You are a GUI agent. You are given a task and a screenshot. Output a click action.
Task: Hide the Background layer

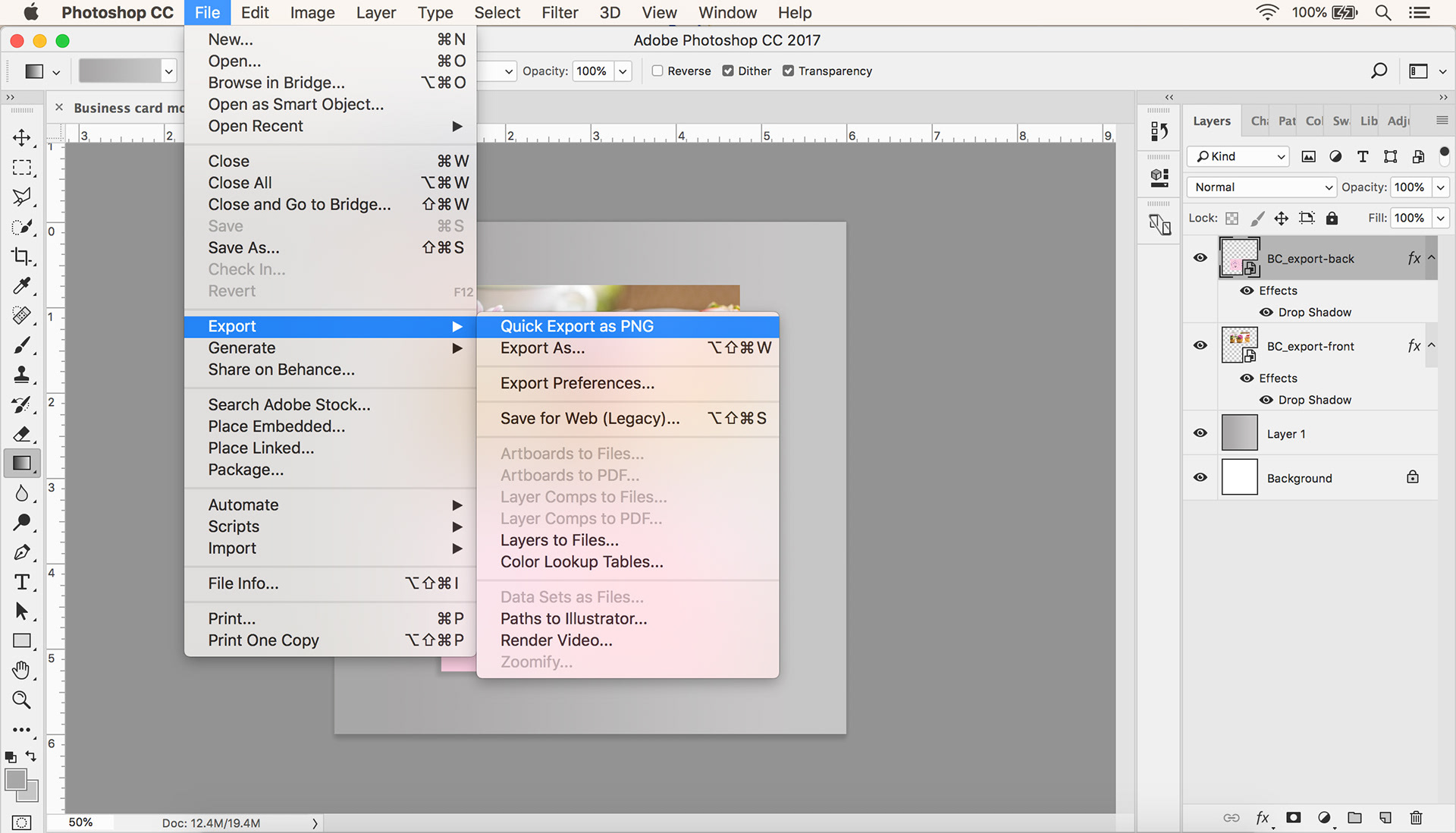pyautogui.click(x=1200, y=477)
